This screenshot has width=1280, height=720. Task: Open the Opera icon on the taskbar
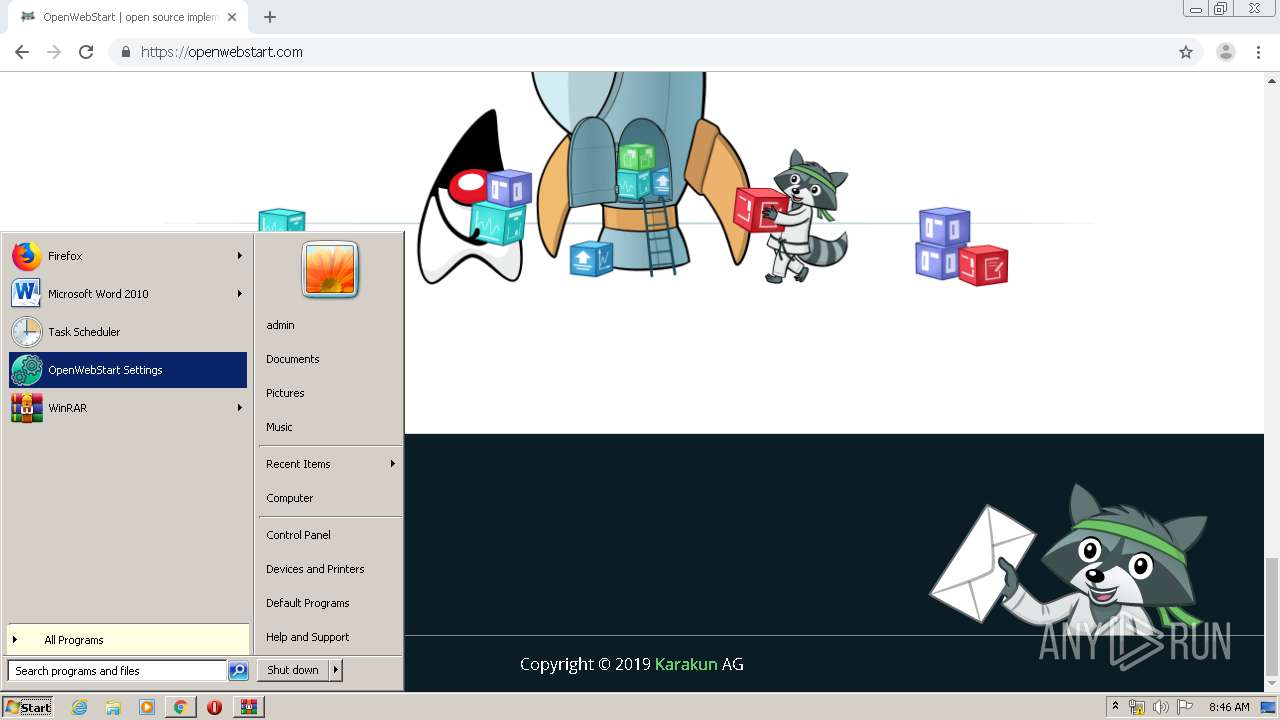coord(214,707)
